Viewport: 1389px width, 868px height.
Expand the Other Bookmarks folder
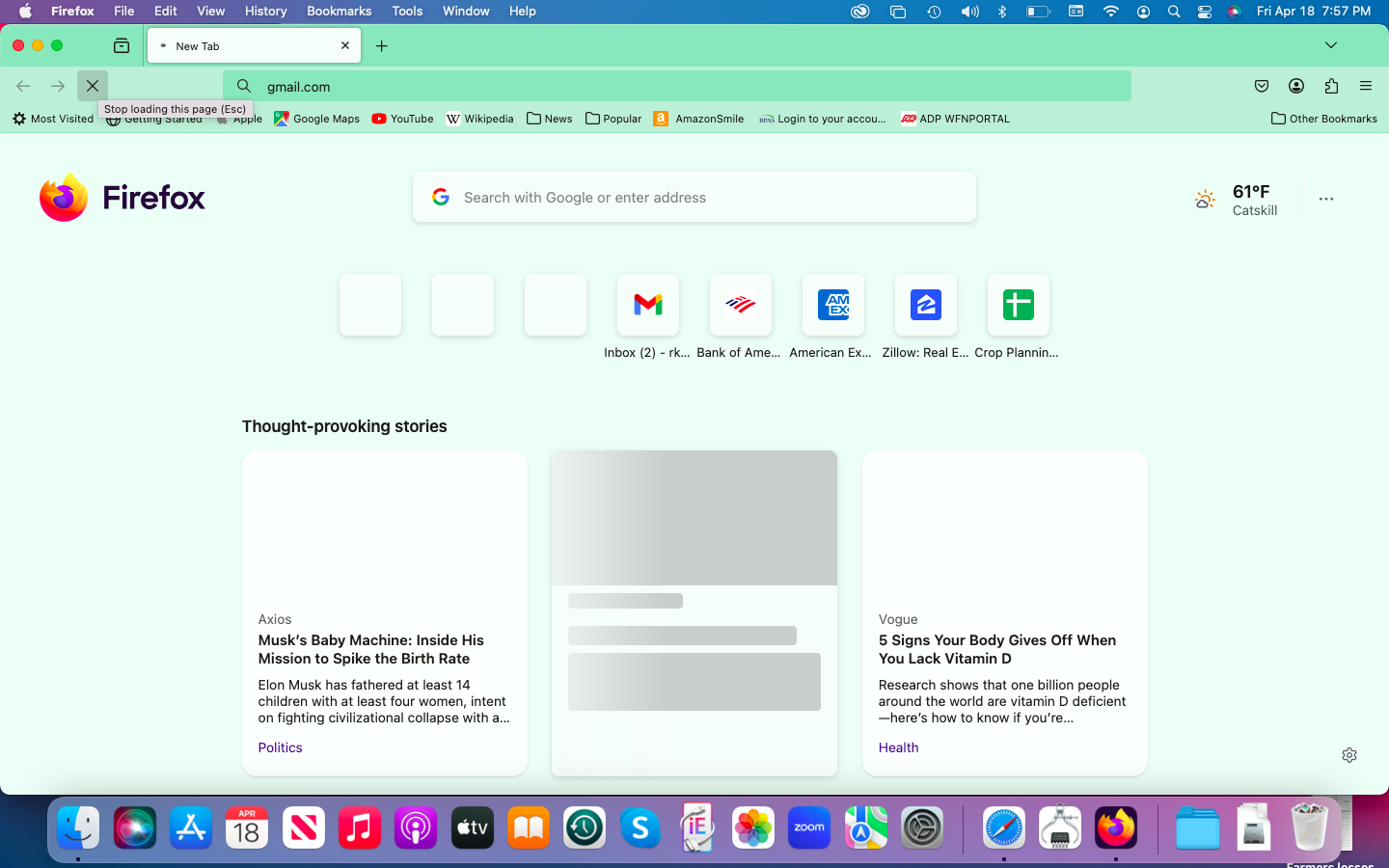(1324, 119)
